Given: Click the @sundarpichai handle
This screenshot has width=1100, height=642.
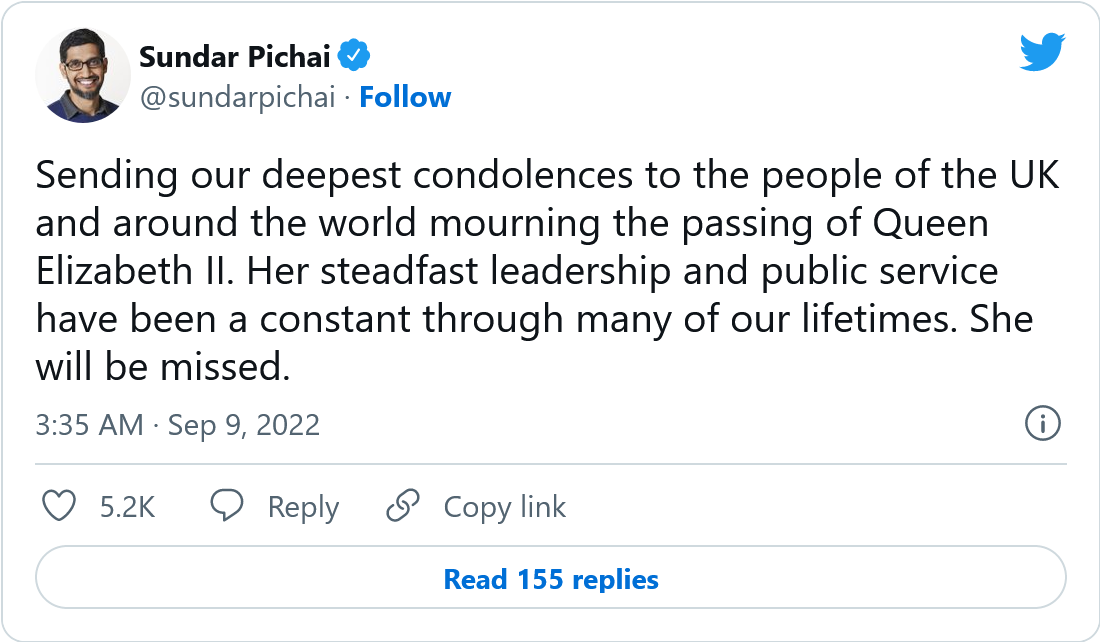Looking at the screenshot, I should 237,98.
